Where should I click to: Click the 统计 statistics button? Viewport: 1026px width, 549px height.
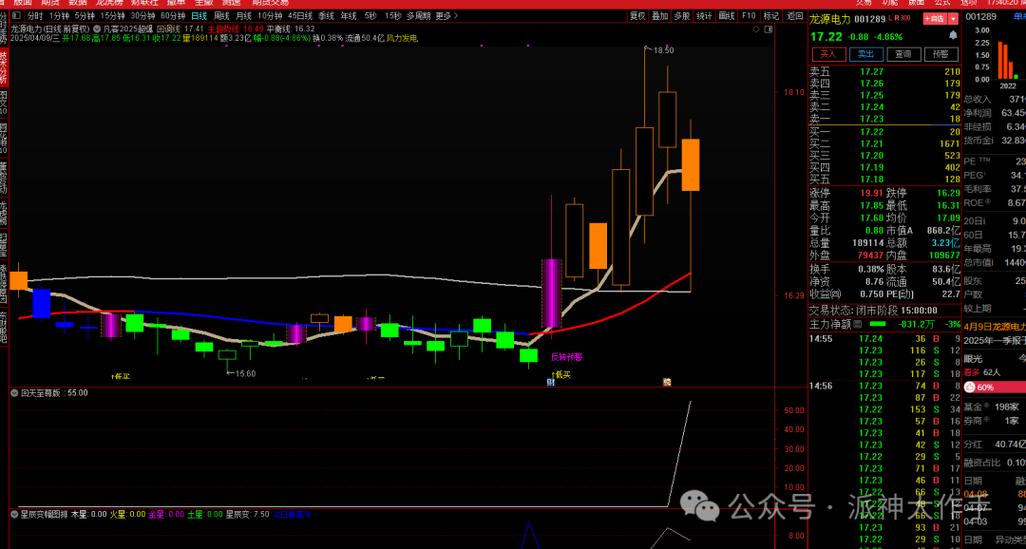point(704,16)
